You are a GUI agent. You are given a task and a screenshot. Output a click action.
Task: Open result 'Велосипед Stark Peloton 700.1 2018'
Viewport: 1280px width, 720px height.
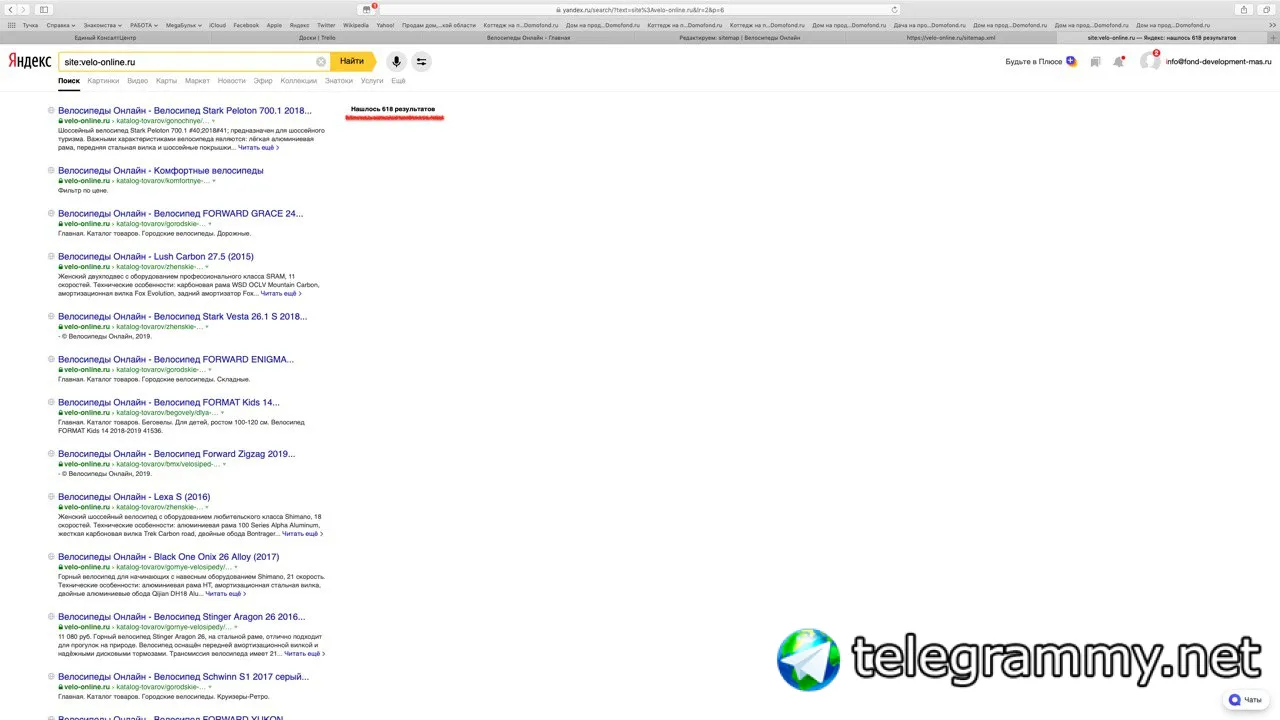[x=185, y=110]
